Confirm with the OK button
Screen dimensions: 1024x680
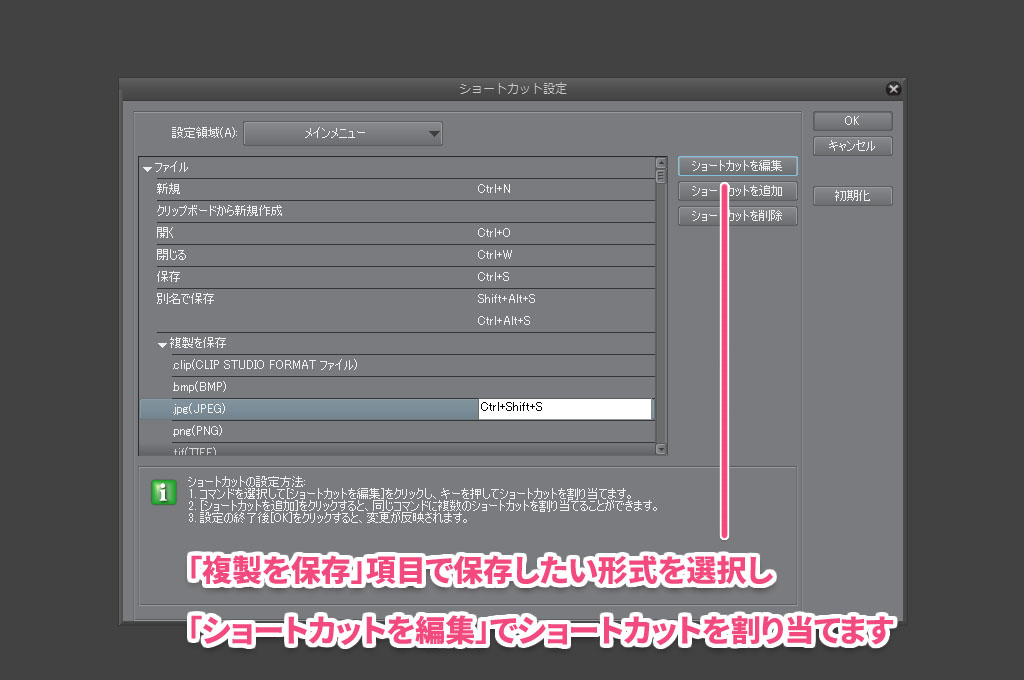[851, 121]
